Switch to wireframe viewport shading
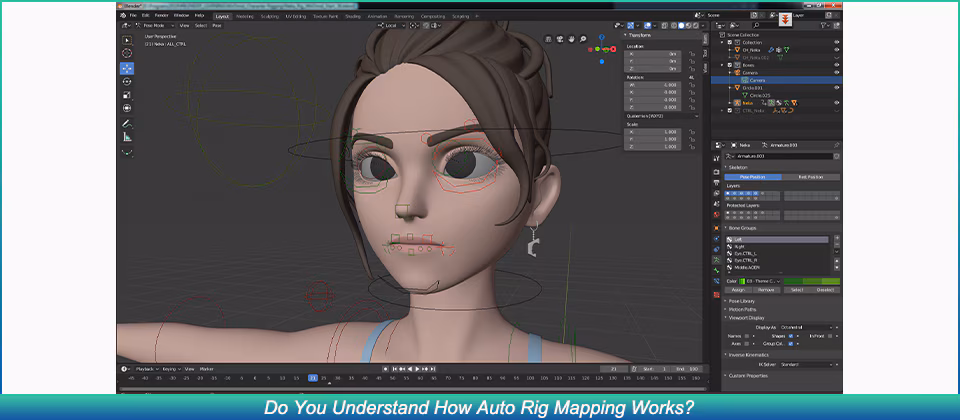This screenshot has height=420, width=960. [x=674, y=26]
